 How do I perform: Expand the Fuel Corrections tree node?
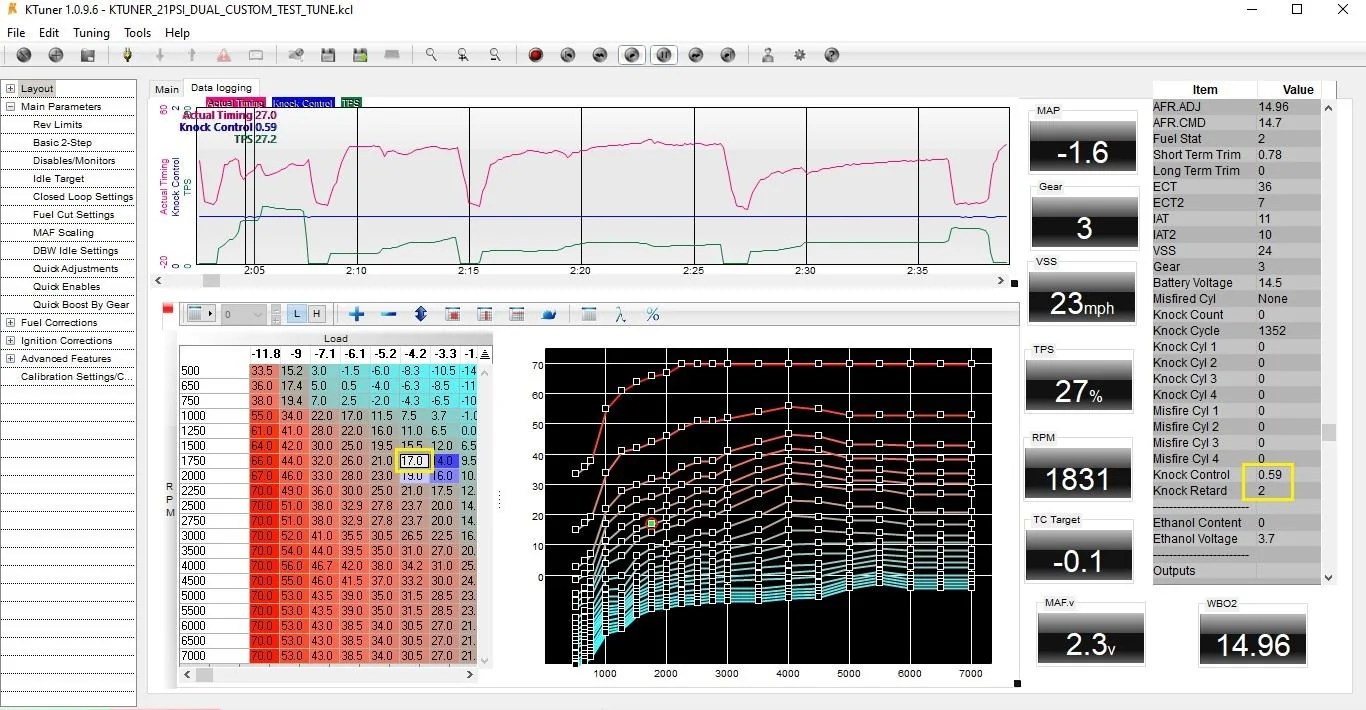click(x=10, y=323)
